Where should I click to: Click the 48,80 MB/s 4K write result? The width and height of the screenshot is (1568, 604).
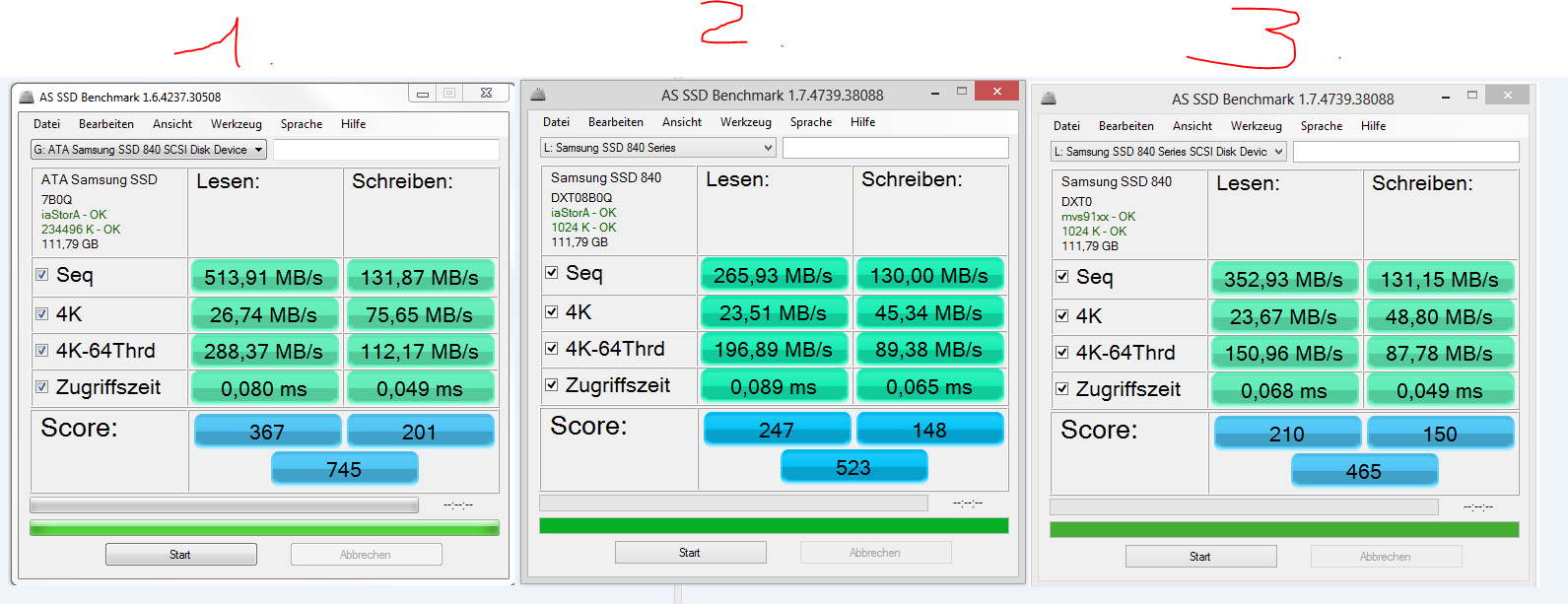tap(1440, 317)
